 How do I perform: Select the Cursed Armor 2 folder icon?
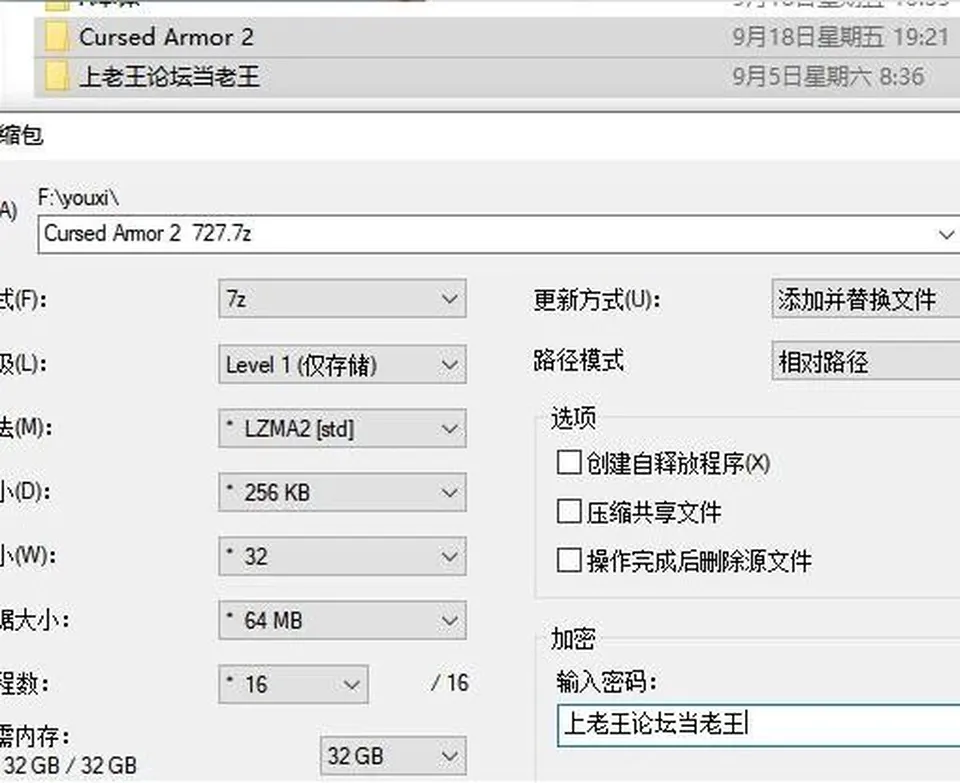[x=57, y=37]
